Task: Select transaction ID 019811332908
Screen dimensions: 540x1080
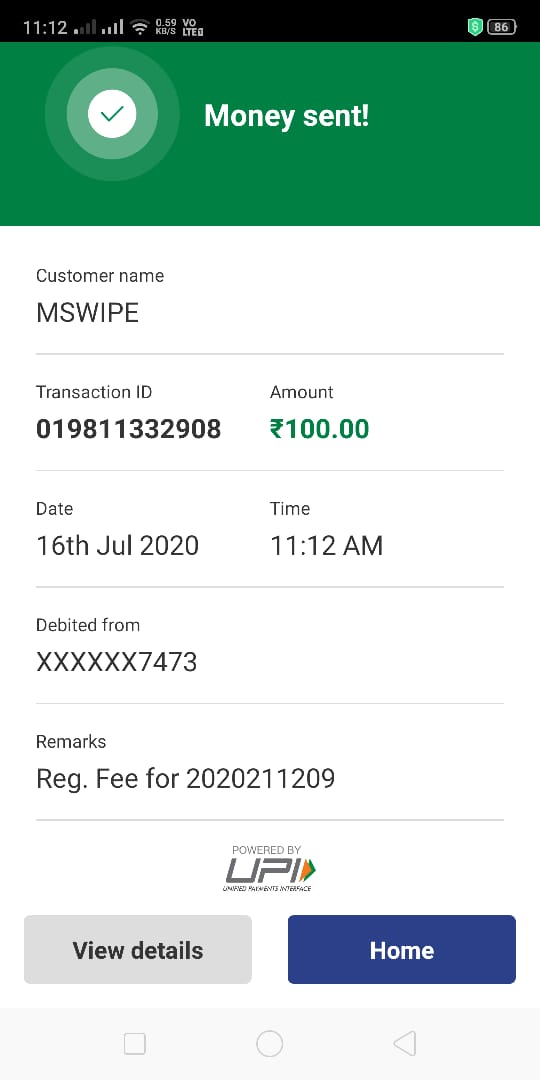Action: point(128,429)
